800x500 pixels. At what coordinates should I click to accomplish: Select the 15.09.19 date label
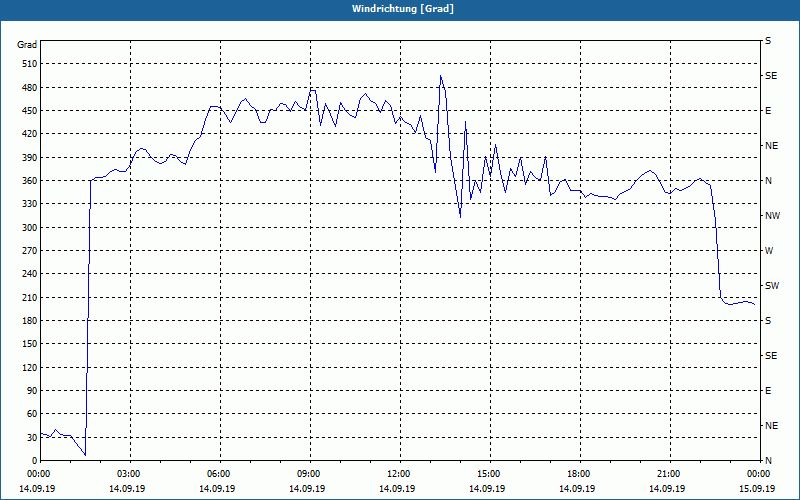[x=757, y=489]
